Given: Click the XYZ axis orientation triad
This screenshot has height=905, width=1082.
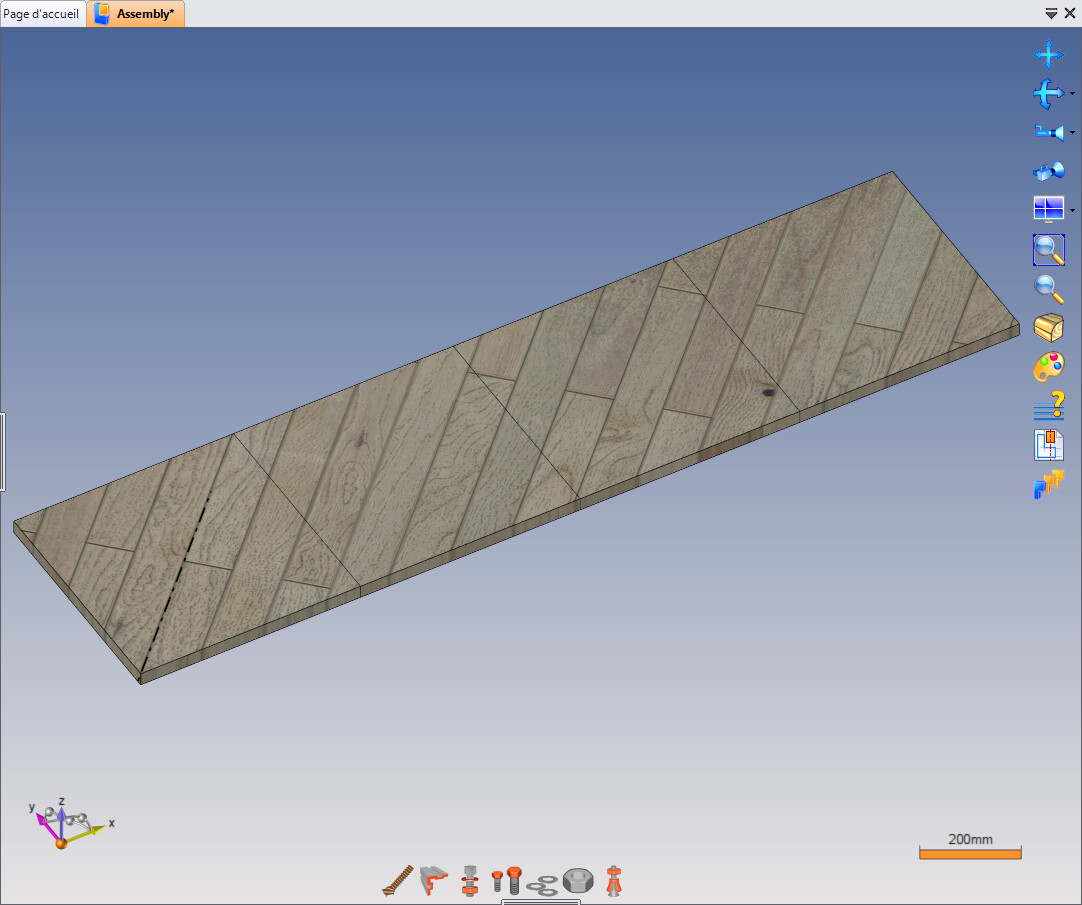Looking at the screenshot, I should pos(70,822).
